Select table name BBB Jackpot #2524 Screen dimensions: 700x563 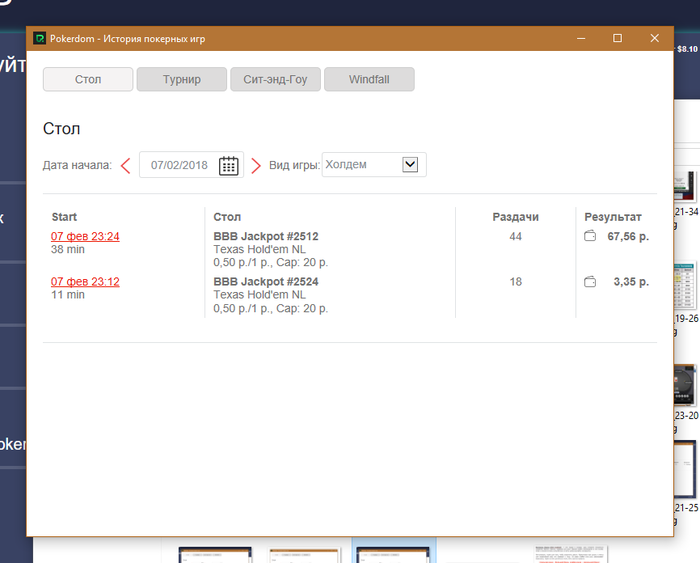(266, 282)
